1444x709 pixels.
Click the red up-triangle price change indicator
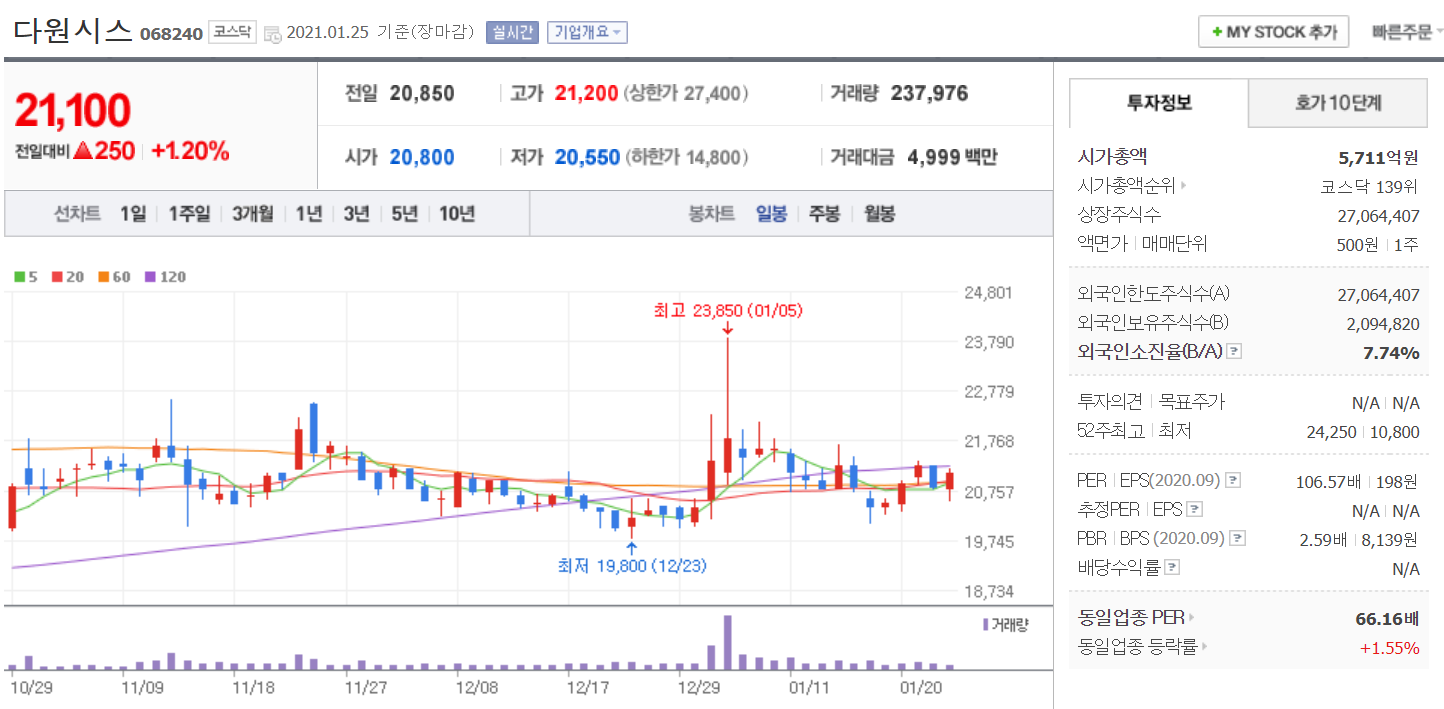tap(83, 151)
